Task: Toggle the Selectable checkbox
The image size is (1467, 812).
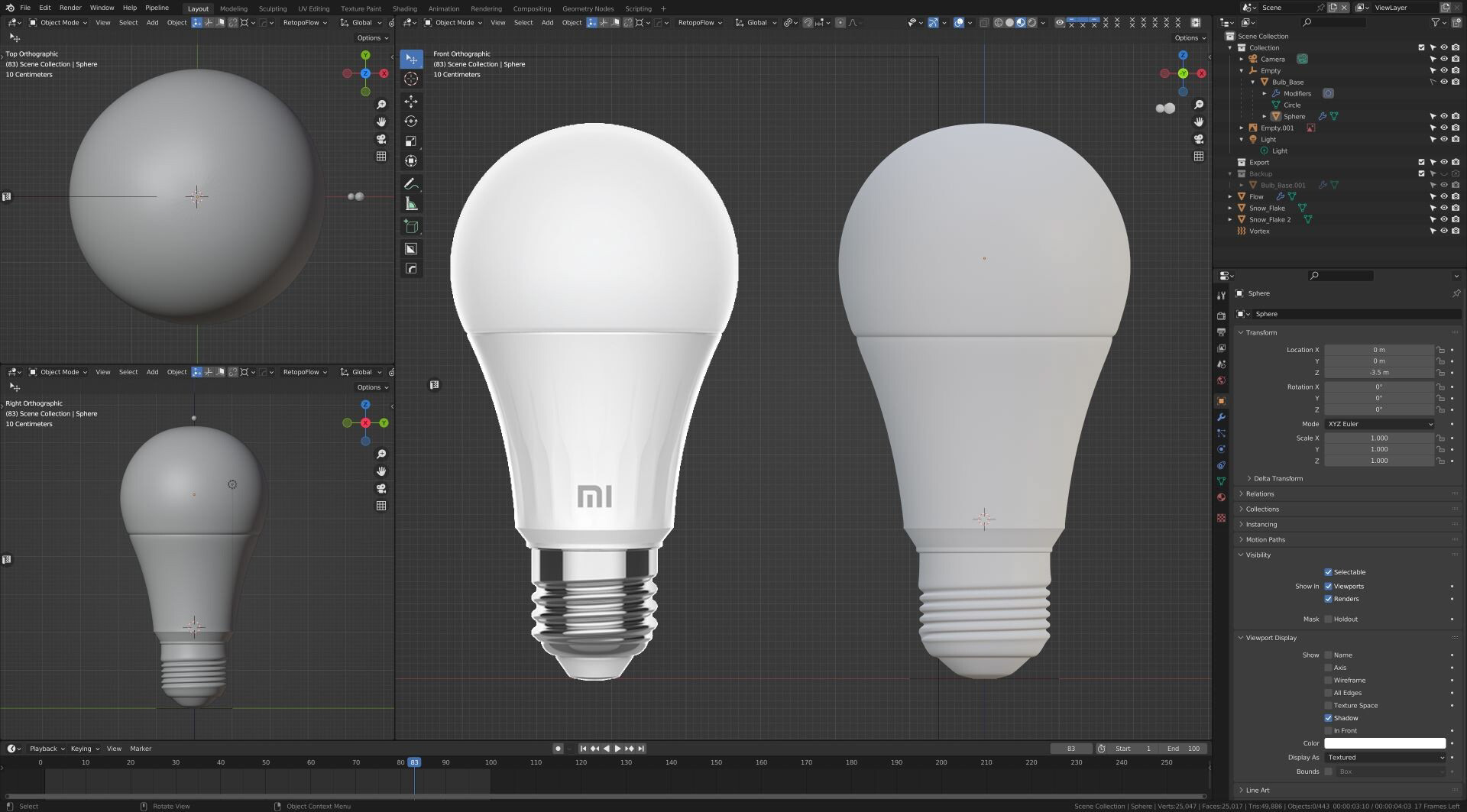Action: [x=1328, y=572]
